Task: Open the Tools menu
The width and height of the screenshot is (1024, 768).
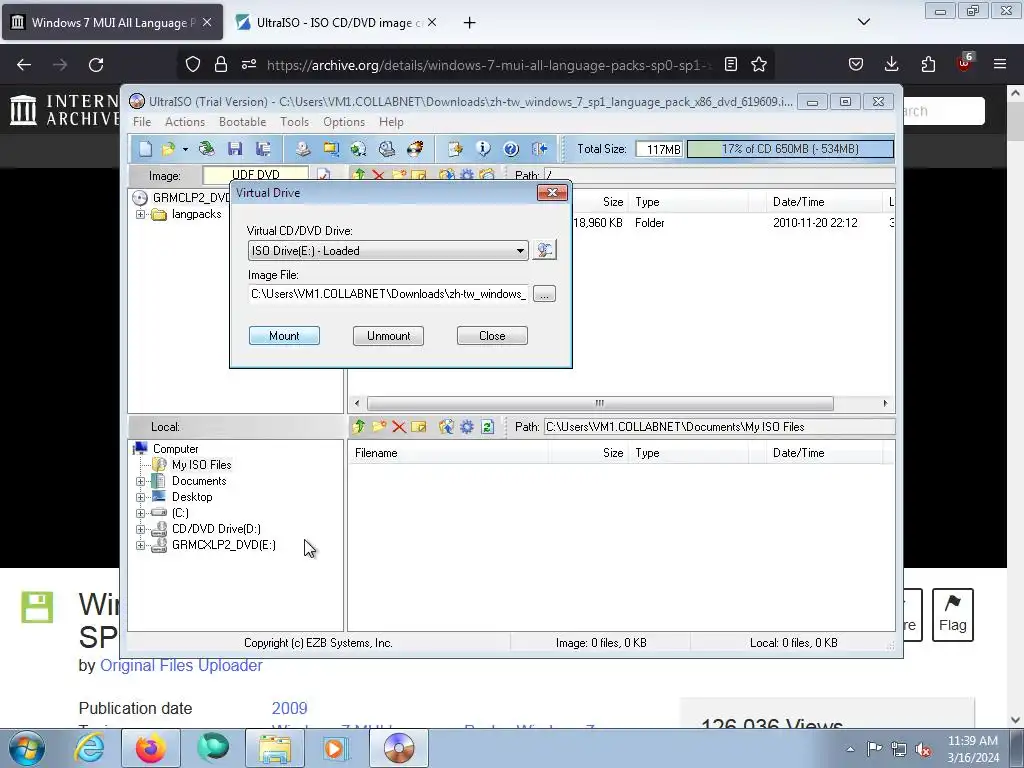Action: coord(295,122)
